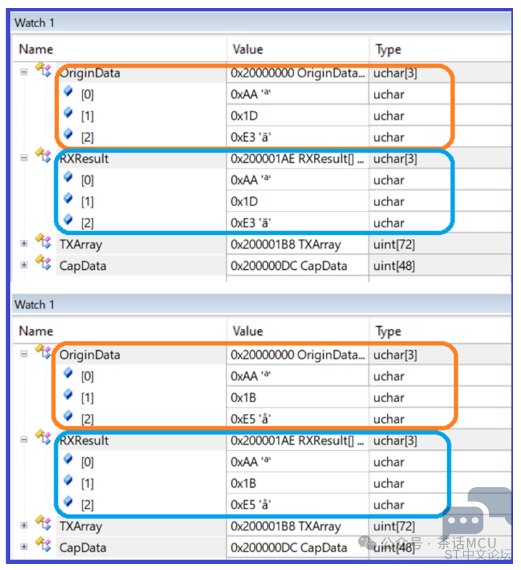Image resolution: width=521 pixels, height=570 pixels.
Task: Click Name column header in upper watch
Action: tap(36, 49)
